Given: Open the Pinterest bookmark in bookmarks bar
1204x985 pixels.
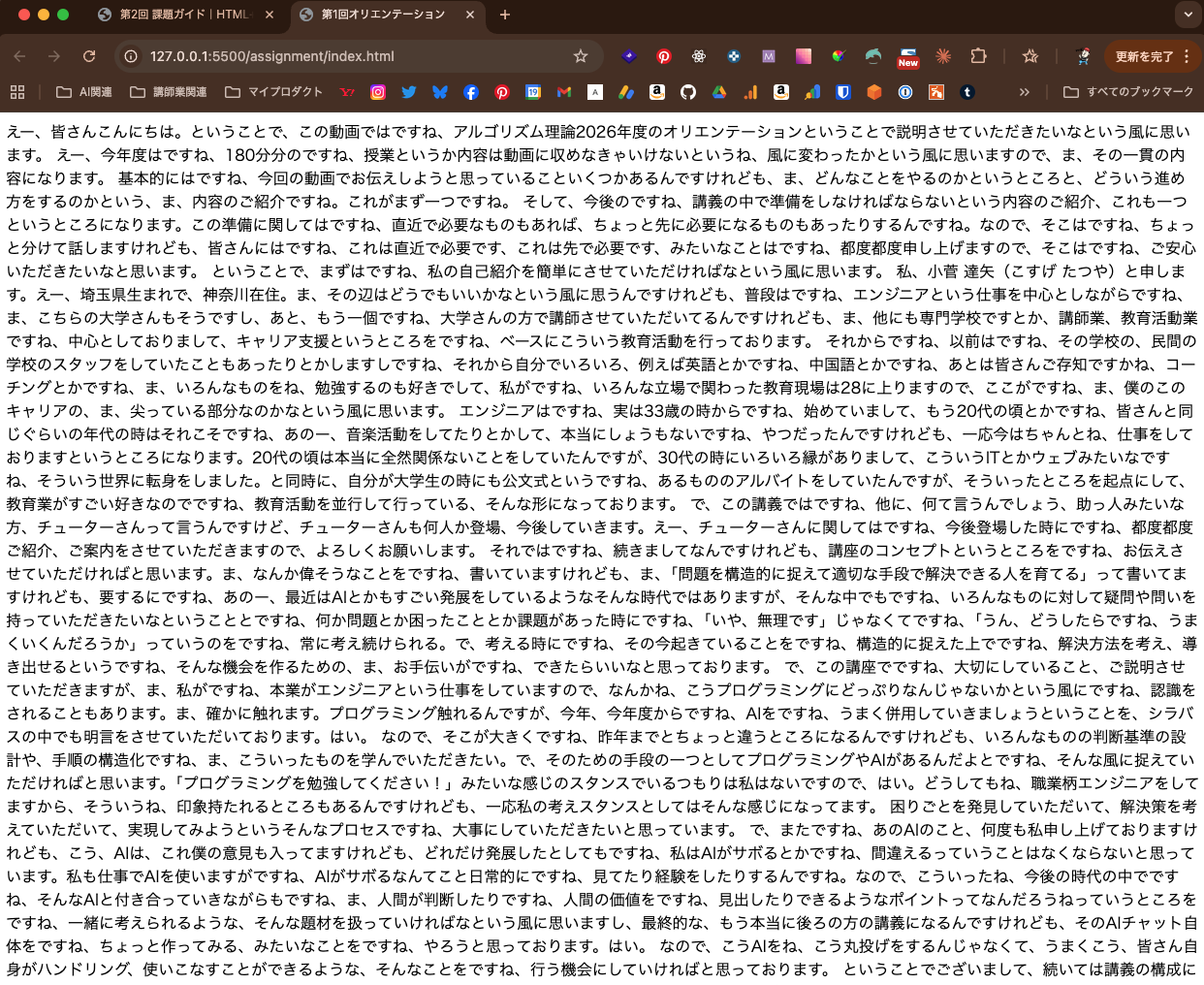Looking at the screenshot, I should tap(502, 92).
